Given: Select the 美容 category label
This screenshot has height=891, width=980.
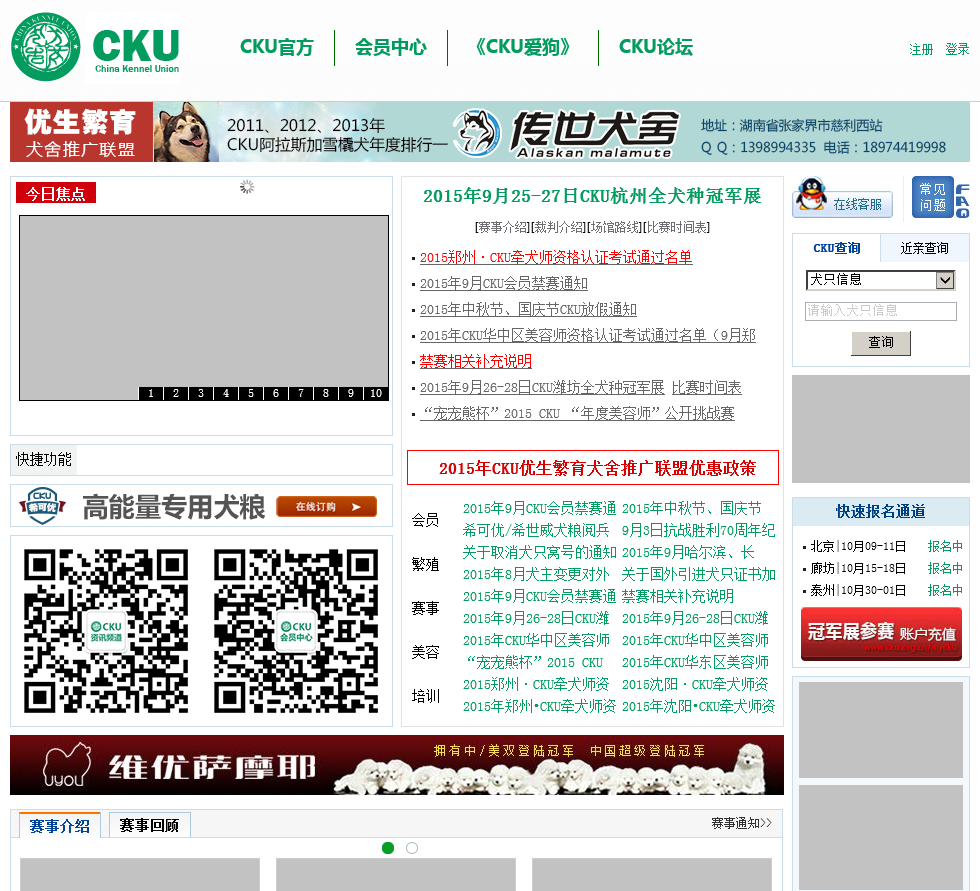Looking at the screenshot, I should 426,652.
